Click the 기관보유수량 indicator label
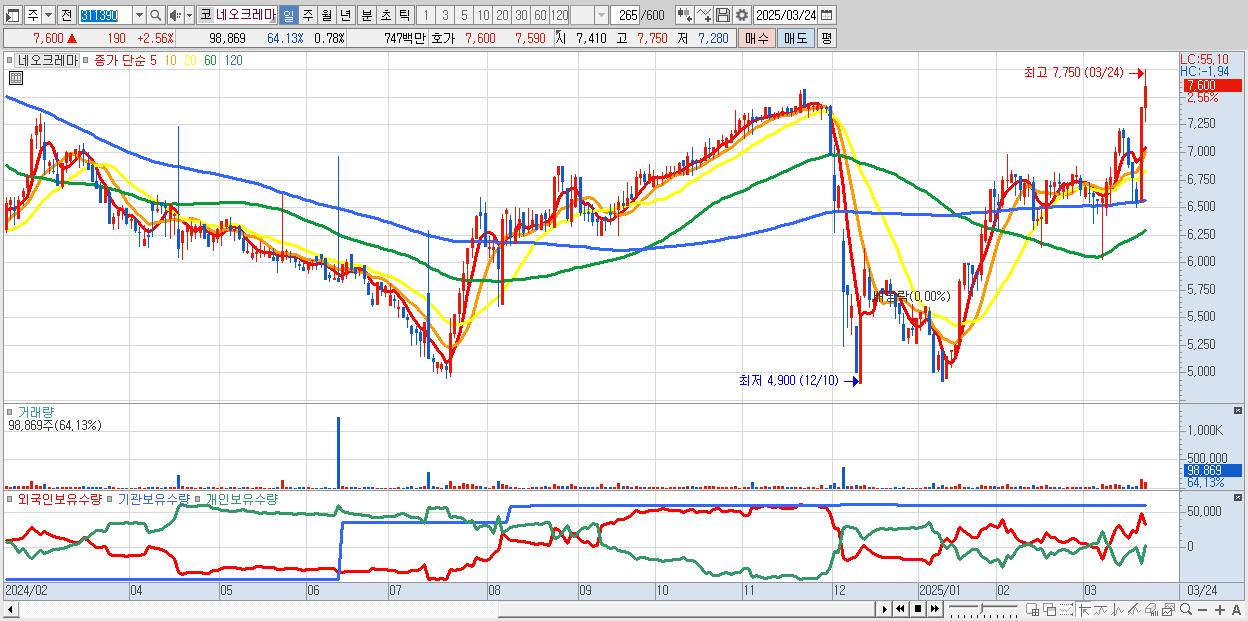1248x621 pixels. pos(154,498)
